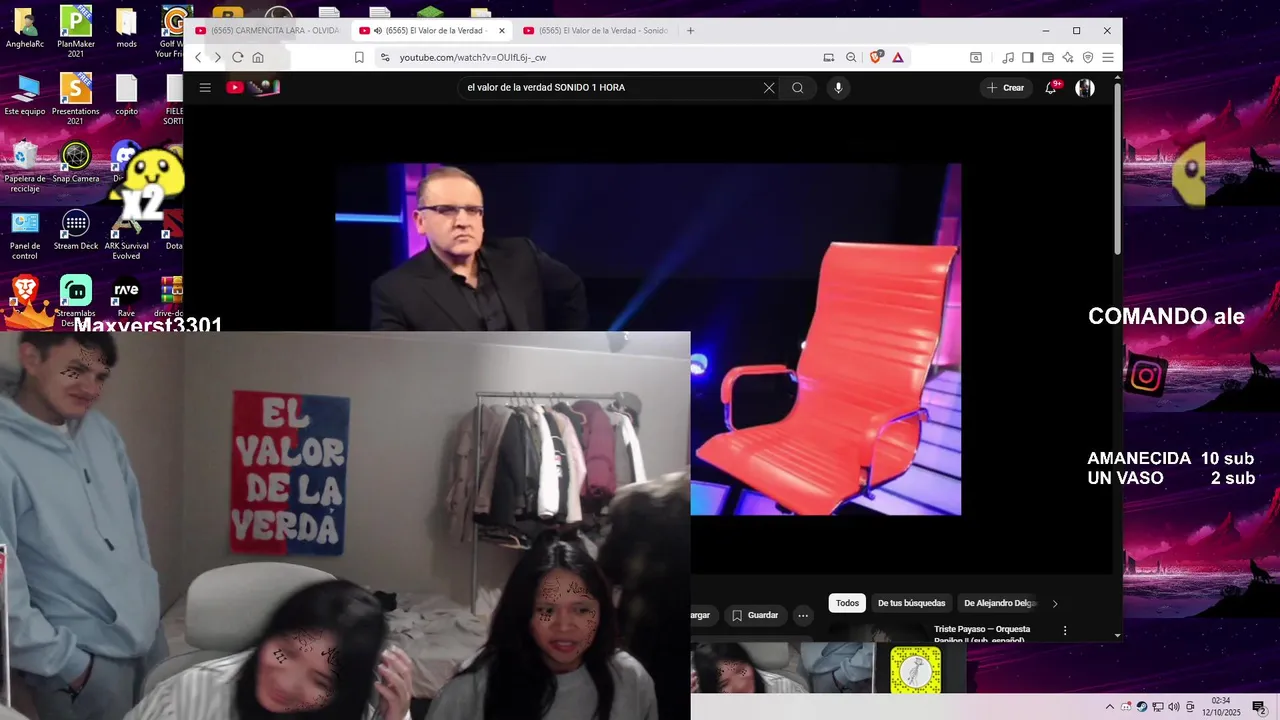This screenshot has height=720, width=1280.
Task: Open Brave Shields lion icon
Action: coord(876,57)
